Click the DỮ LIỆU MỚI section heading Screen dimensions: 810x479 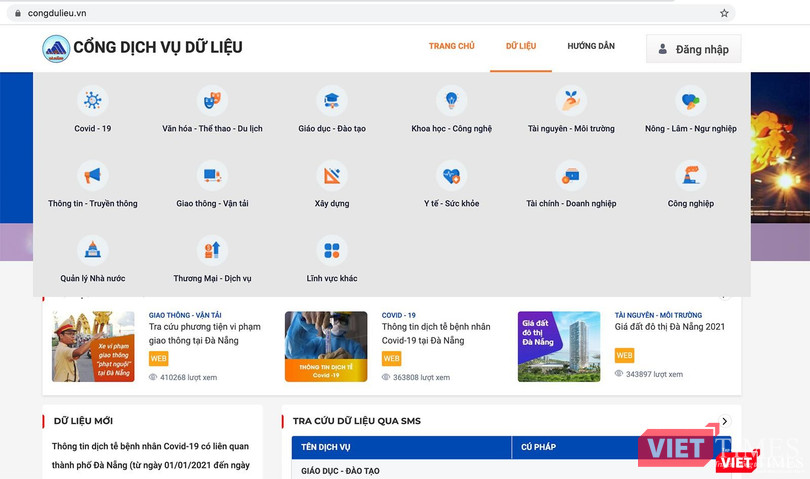pyautogui.click(x=83, y=421)
